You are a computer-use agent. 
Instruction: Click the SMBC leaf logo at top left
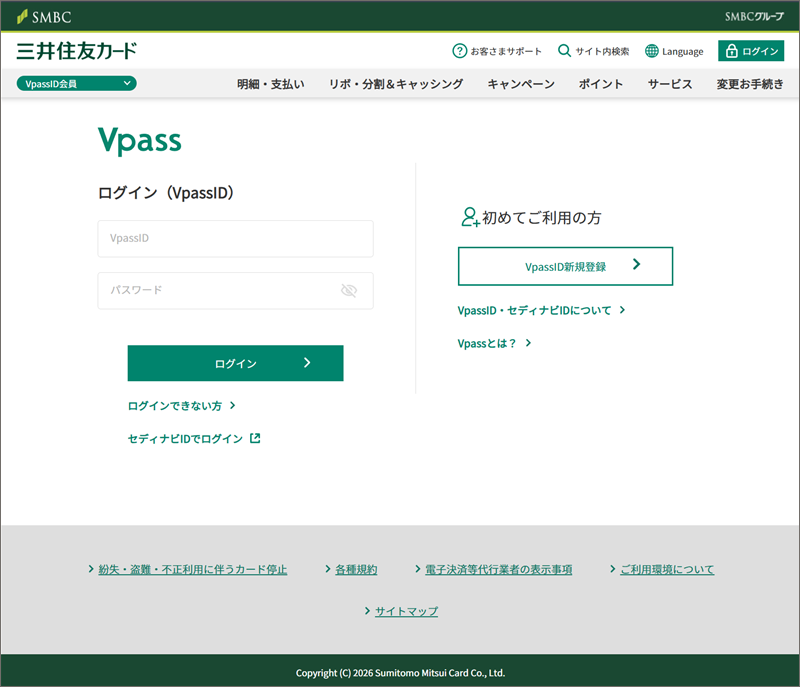(x=44, y=17)
